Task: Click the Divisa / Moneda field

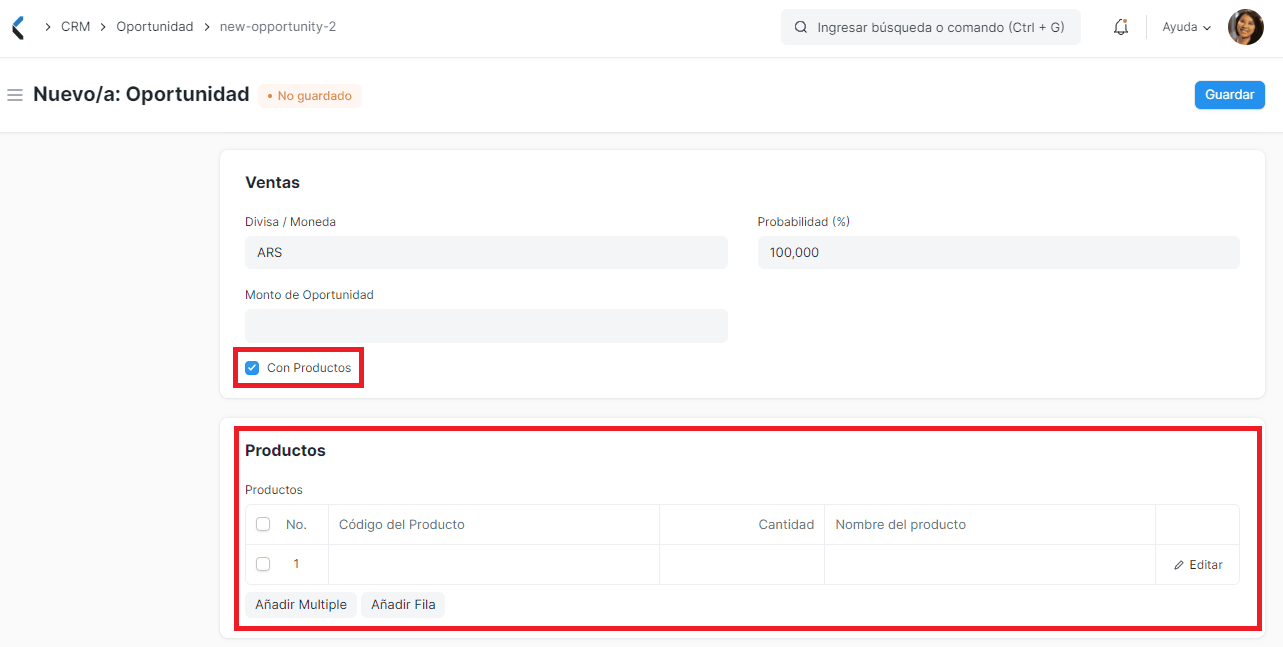Action: point(486,252)
